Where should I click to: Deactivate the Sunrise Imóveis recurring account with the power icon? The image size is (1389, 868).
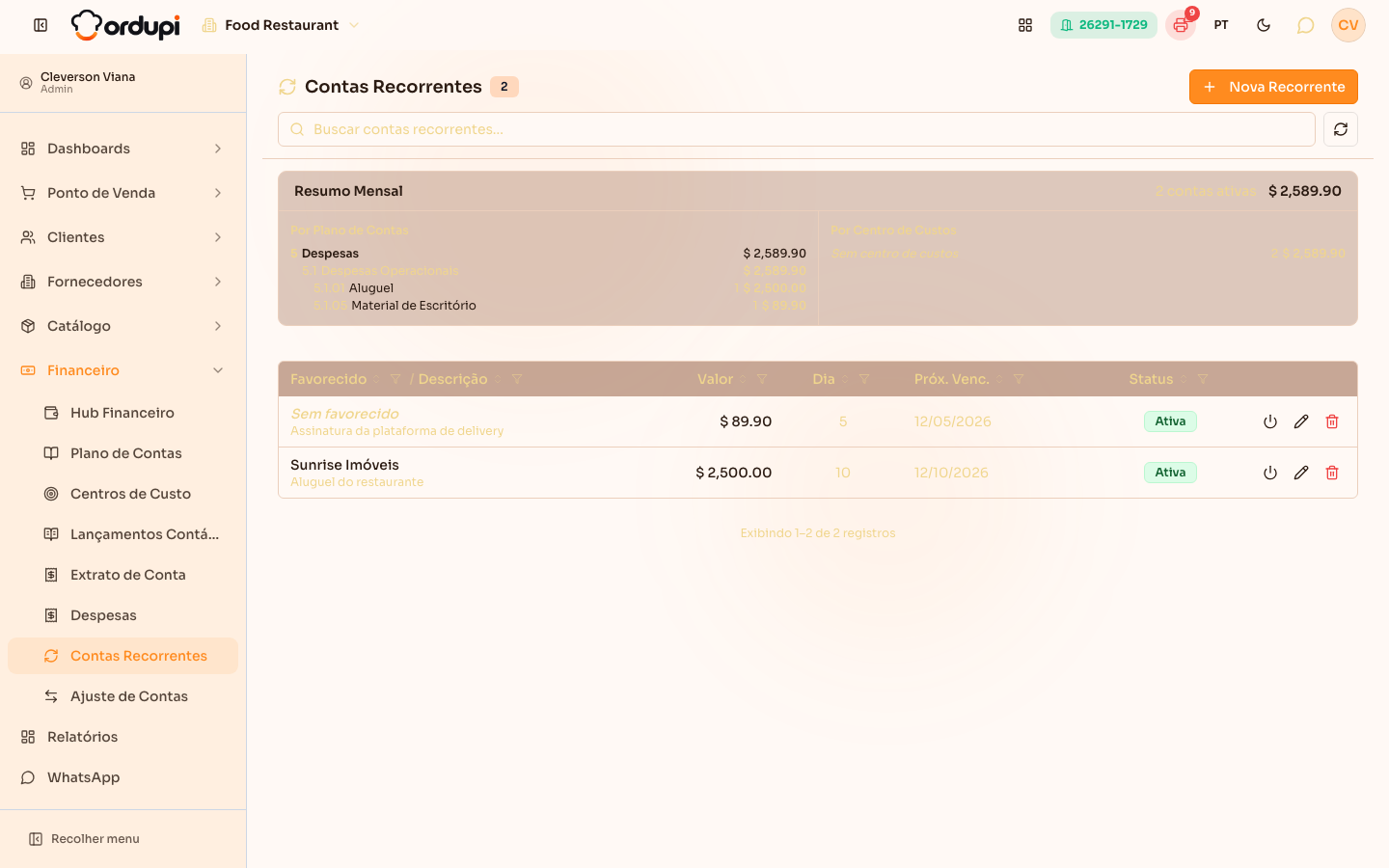point(1270,473)
